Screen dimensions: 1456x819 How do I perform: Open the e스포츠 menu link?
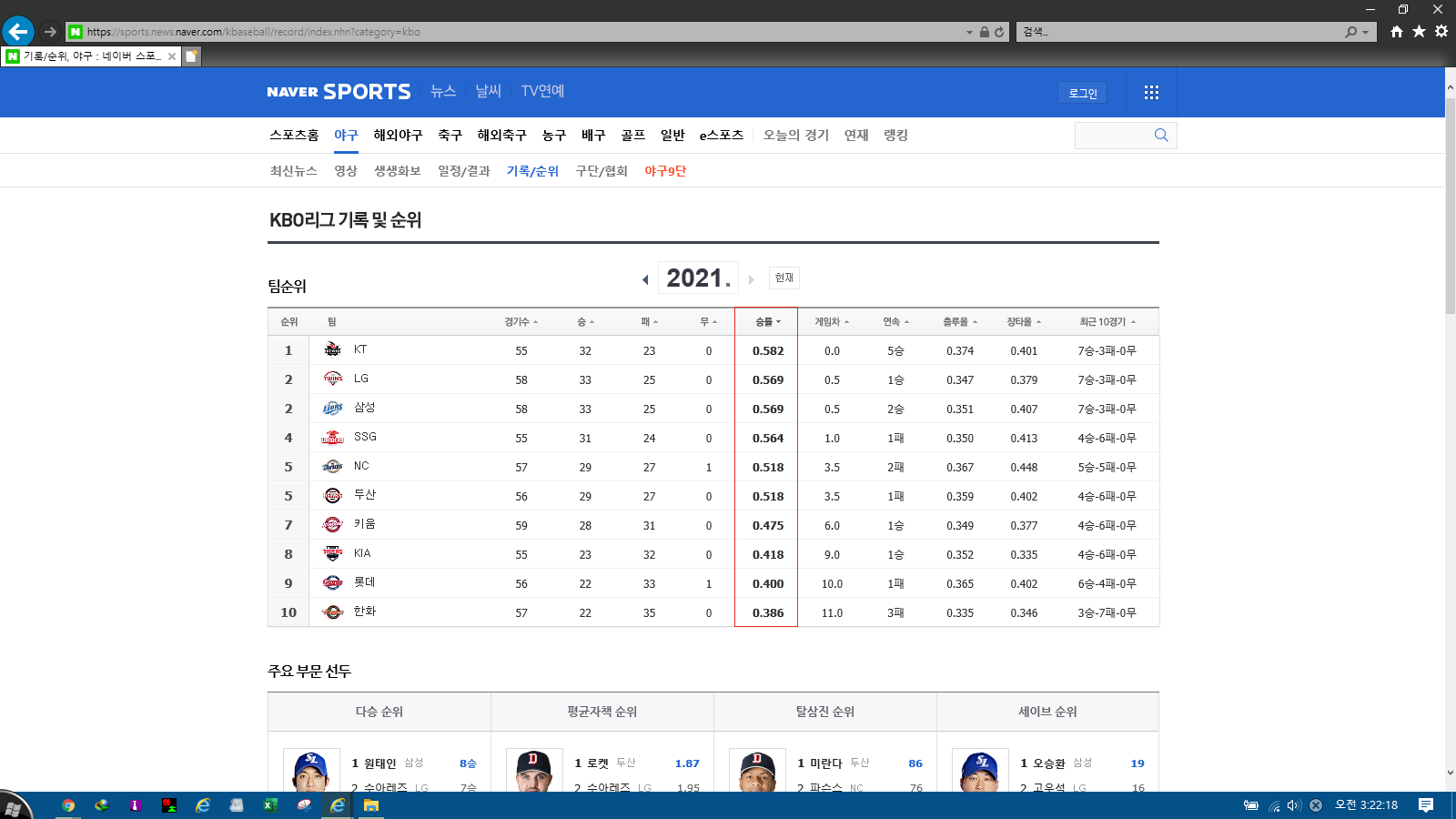[721, 135]
